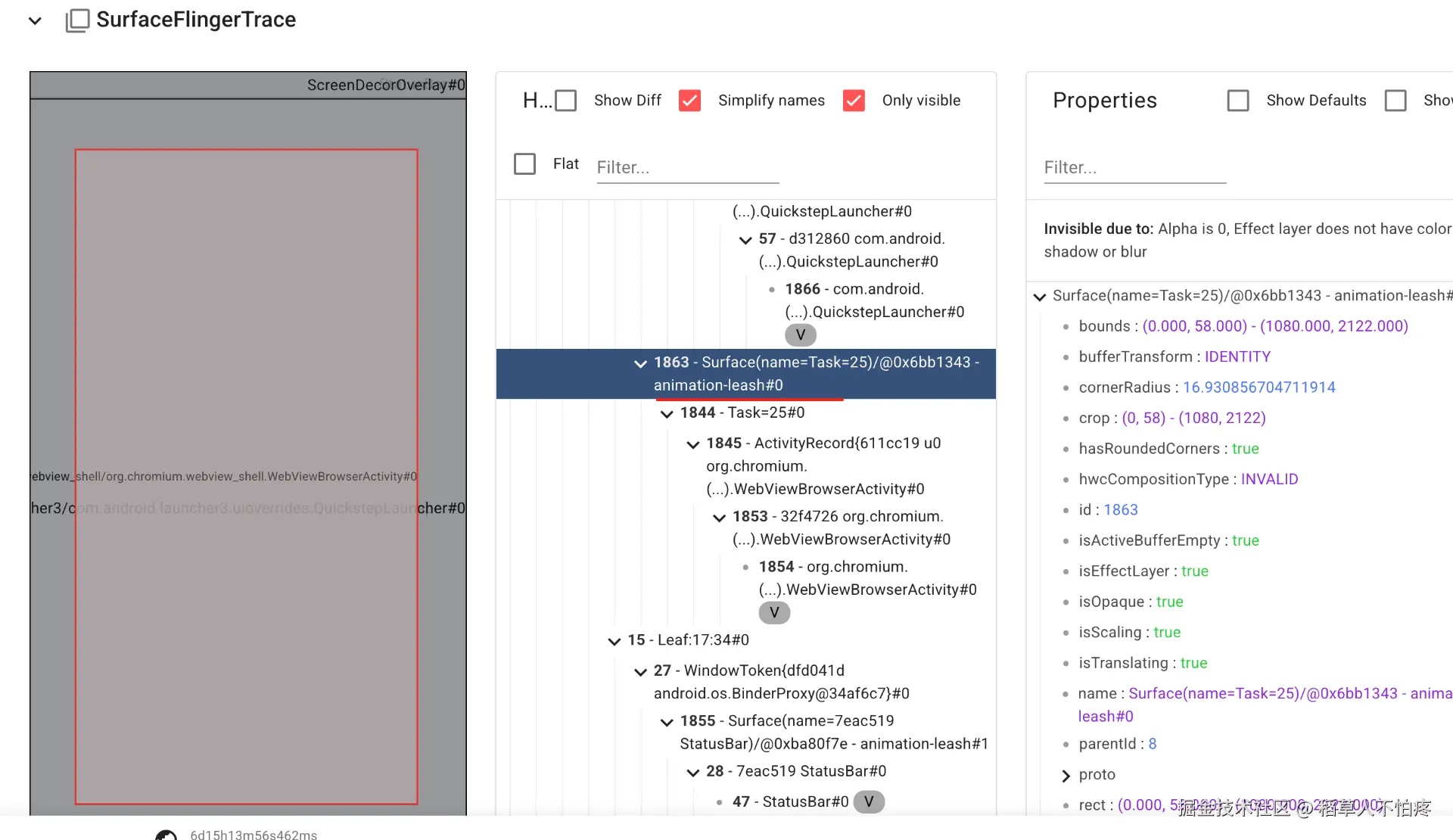Click V chip under QuickstepLauncher 1866
1453x840 pixels.
click(800, 334)
